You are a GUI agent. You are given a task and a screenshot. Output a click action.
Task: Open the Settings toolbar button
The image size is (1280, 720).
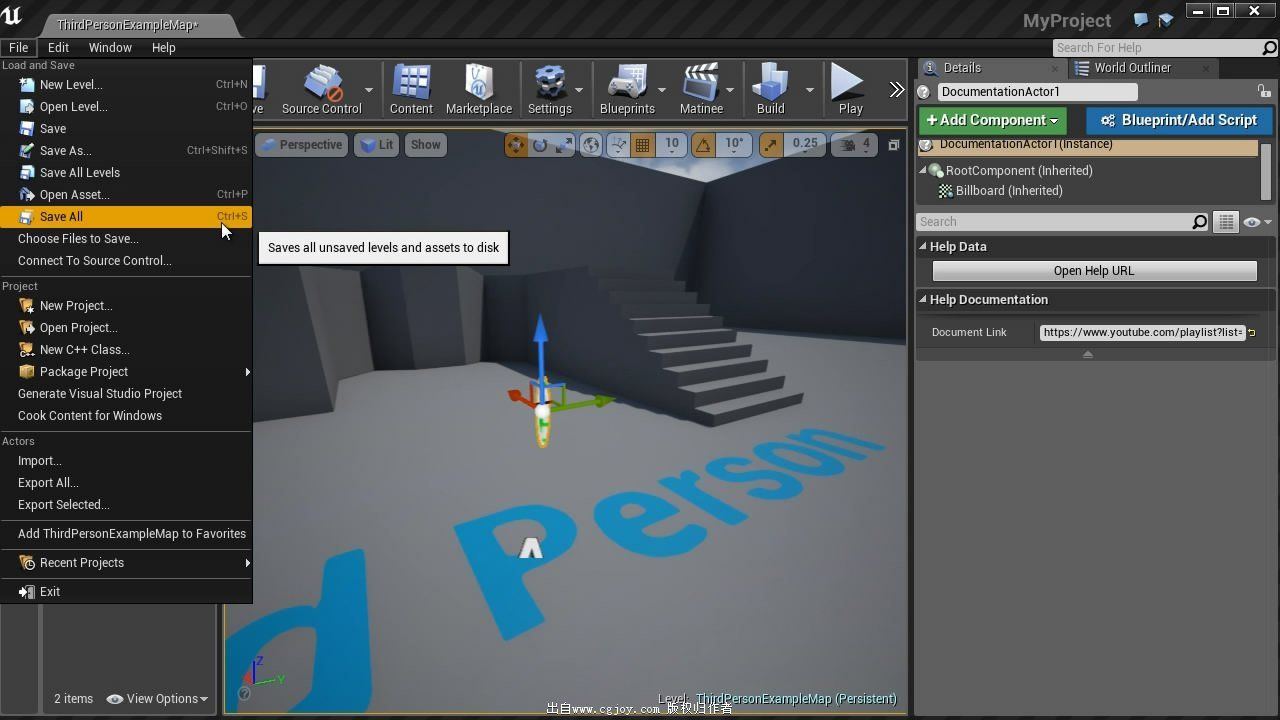pyautogui.click(x=549, y=90)
